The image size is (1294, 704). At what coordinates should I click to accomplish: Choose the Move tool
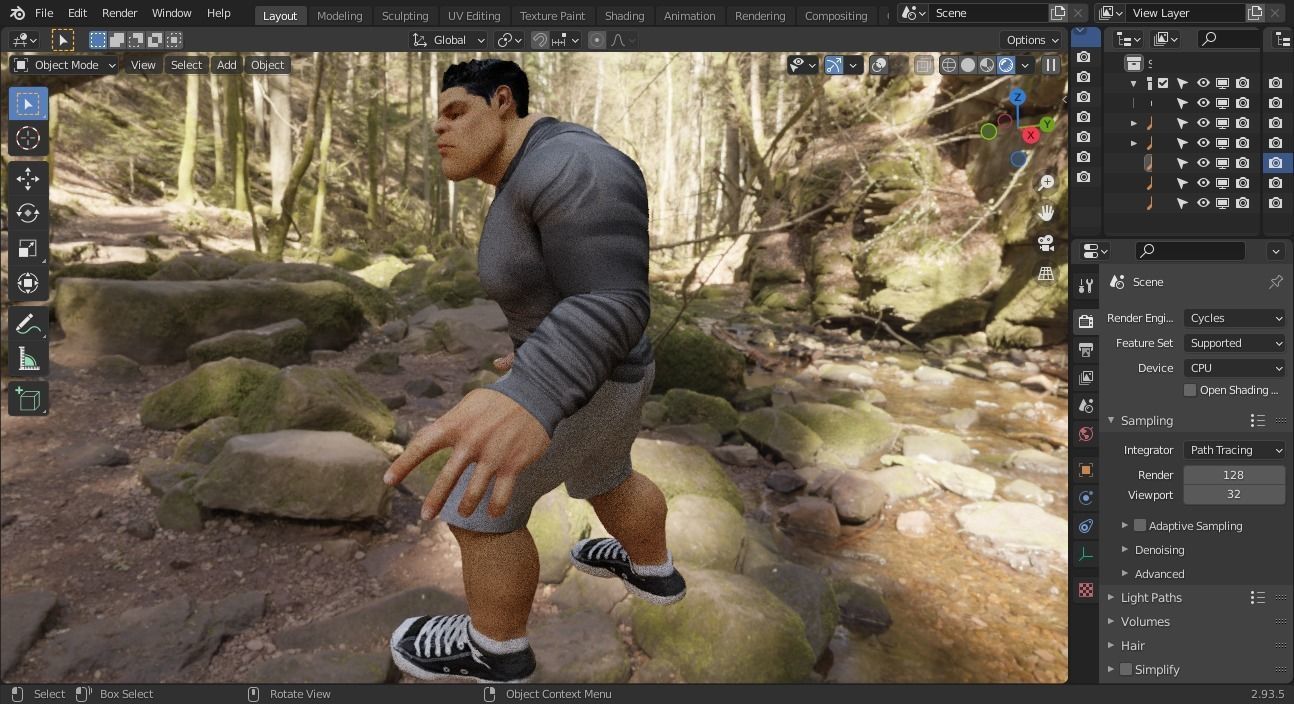click(x=28, y=179)
